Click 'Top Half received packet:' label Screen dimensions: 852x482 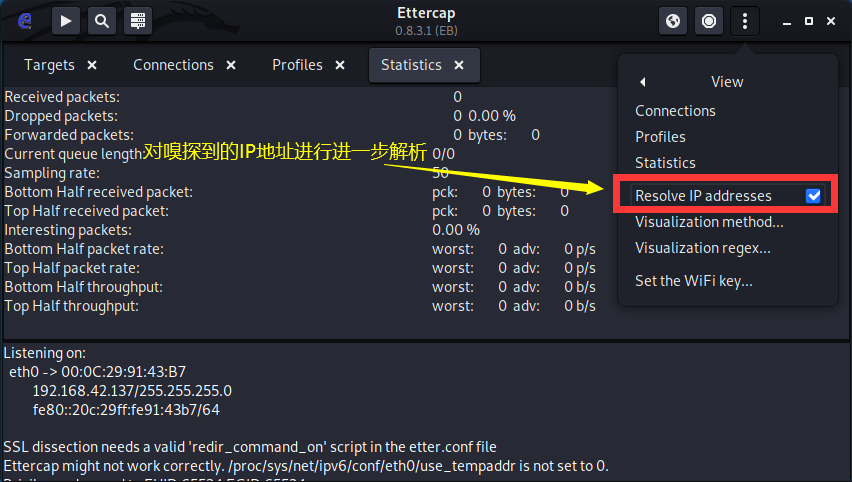(x=86, y=211)
